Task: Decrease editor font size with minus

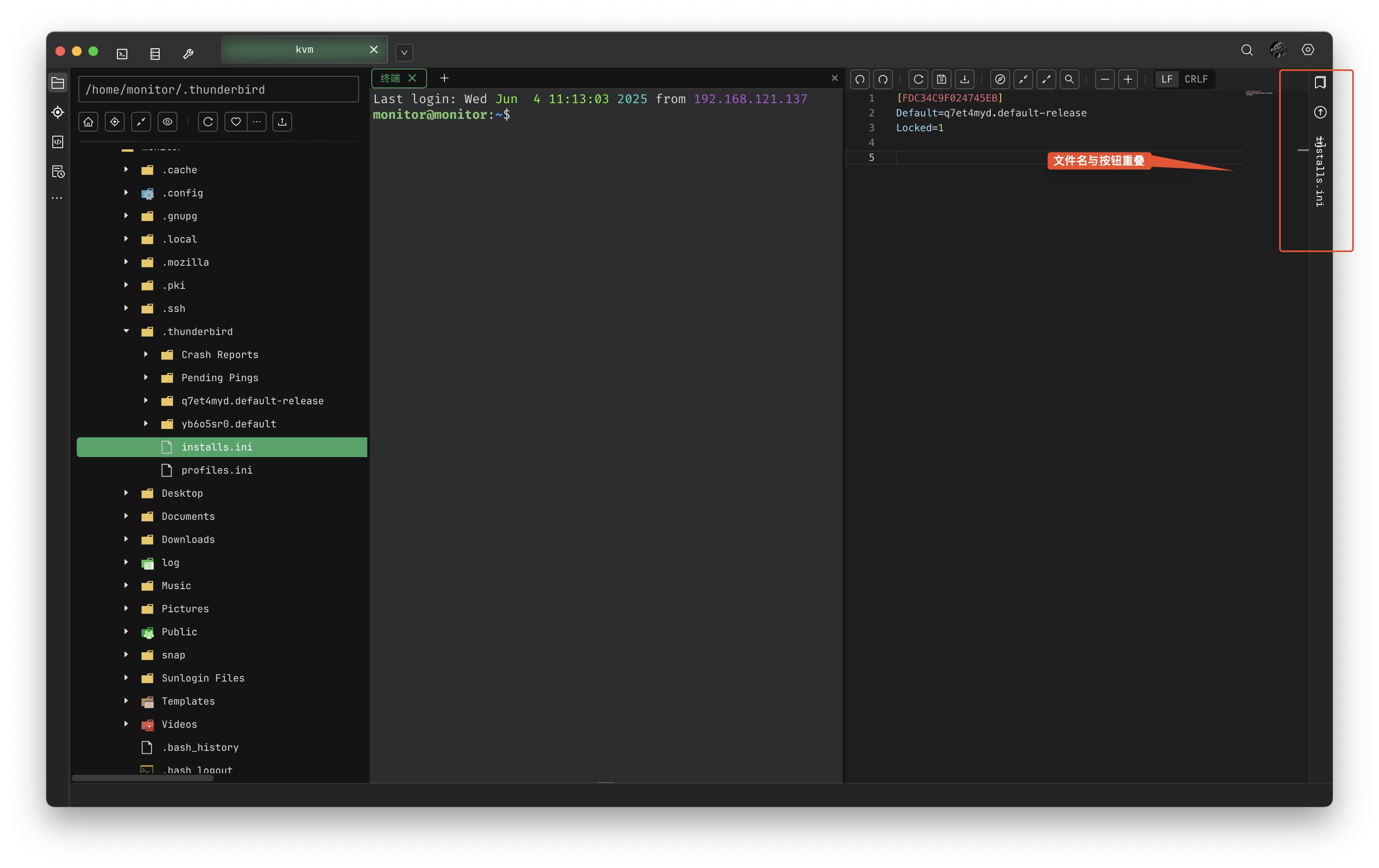Action: 1105,80
